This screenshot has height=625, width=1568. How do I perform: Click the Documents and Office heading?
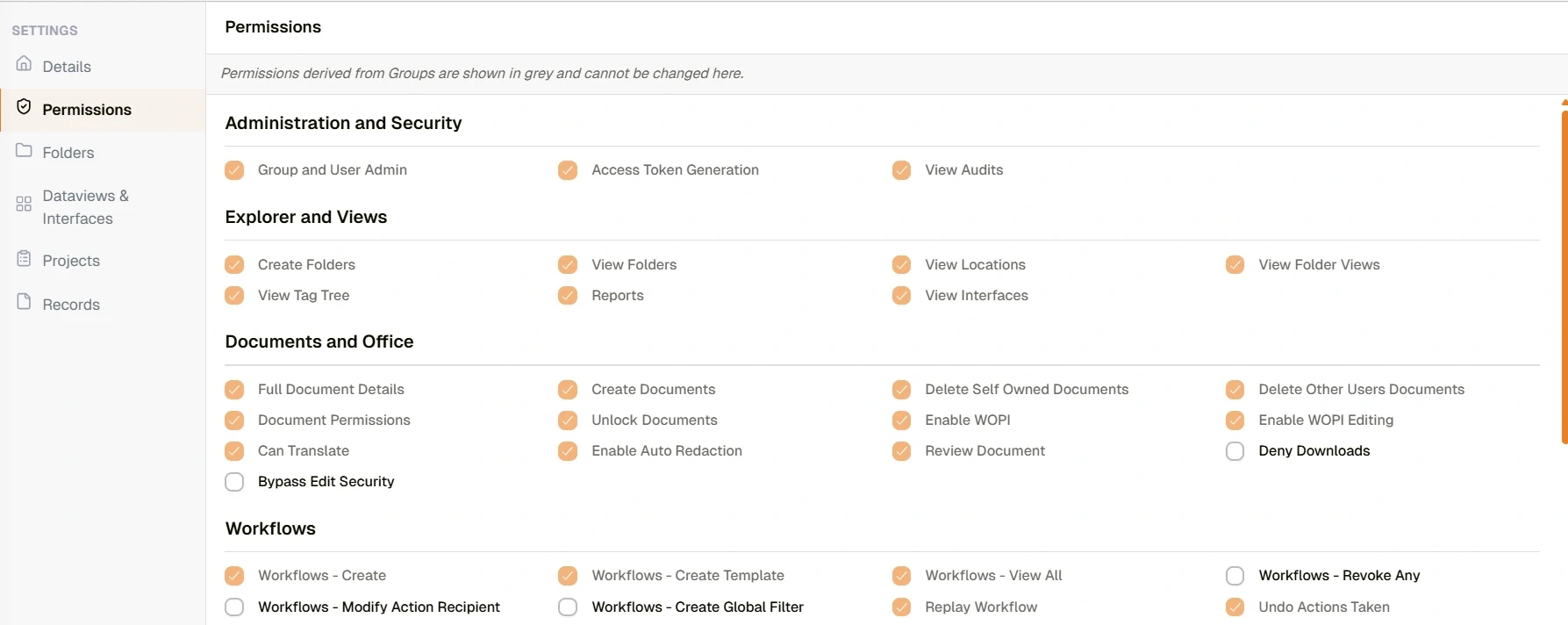319,341
